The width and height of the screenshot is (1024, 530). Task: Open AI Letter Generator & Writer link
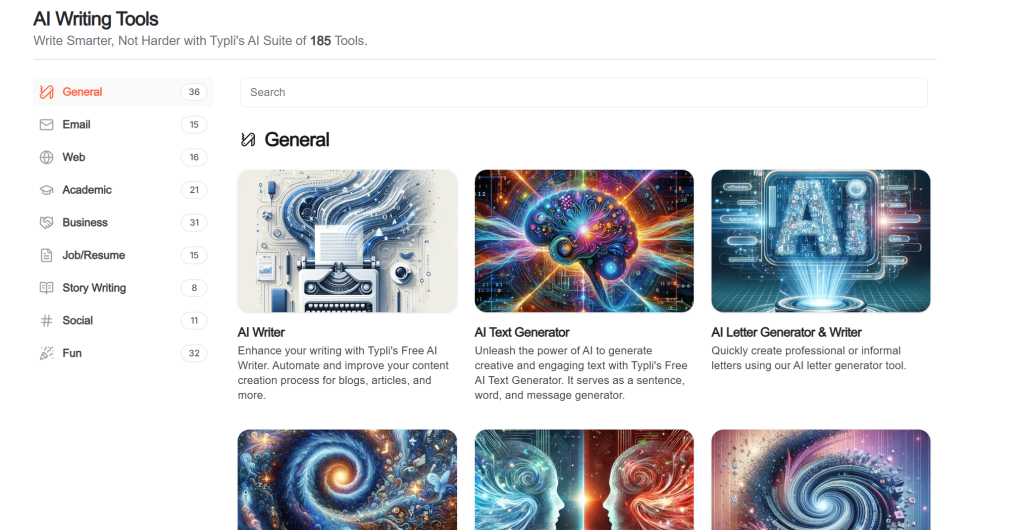(786, 332)
